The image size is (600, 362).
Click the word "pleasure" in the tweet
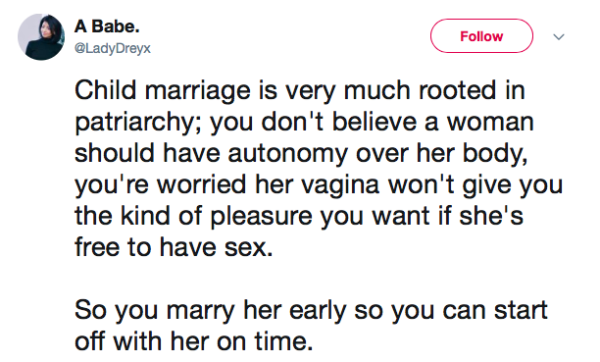(261, 216)
